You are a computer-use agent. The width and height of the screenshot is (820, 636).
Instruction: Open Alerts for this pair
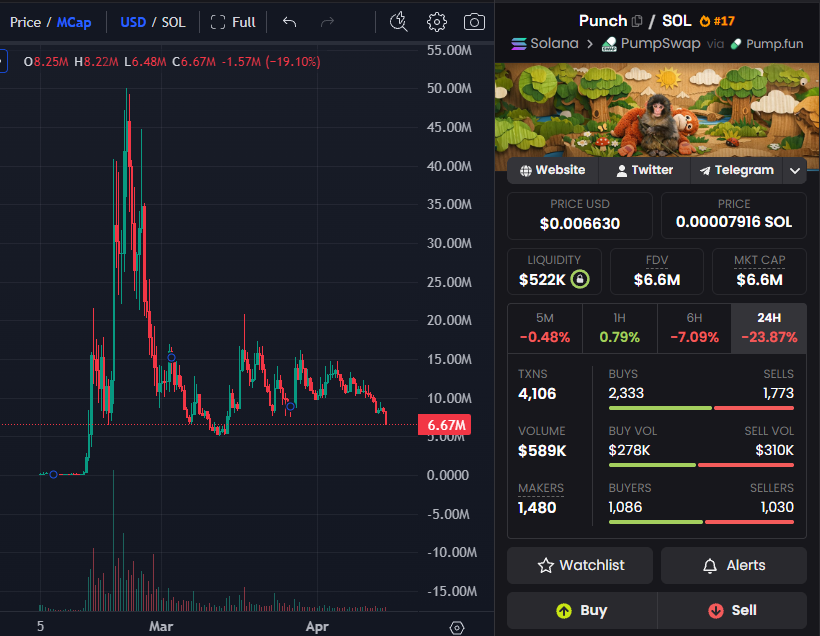point(734,565)
